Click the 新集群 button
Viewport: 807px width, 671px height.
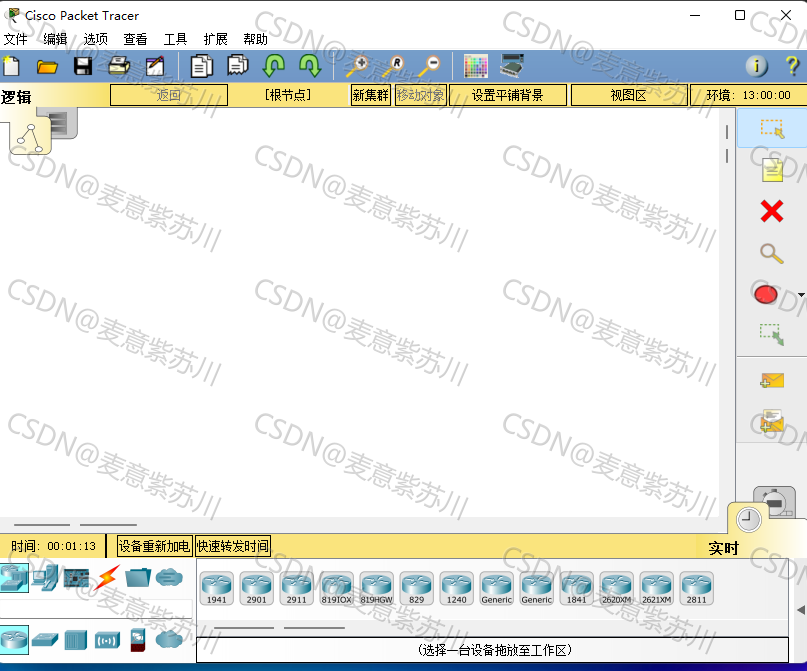click(x=371, y=95)
